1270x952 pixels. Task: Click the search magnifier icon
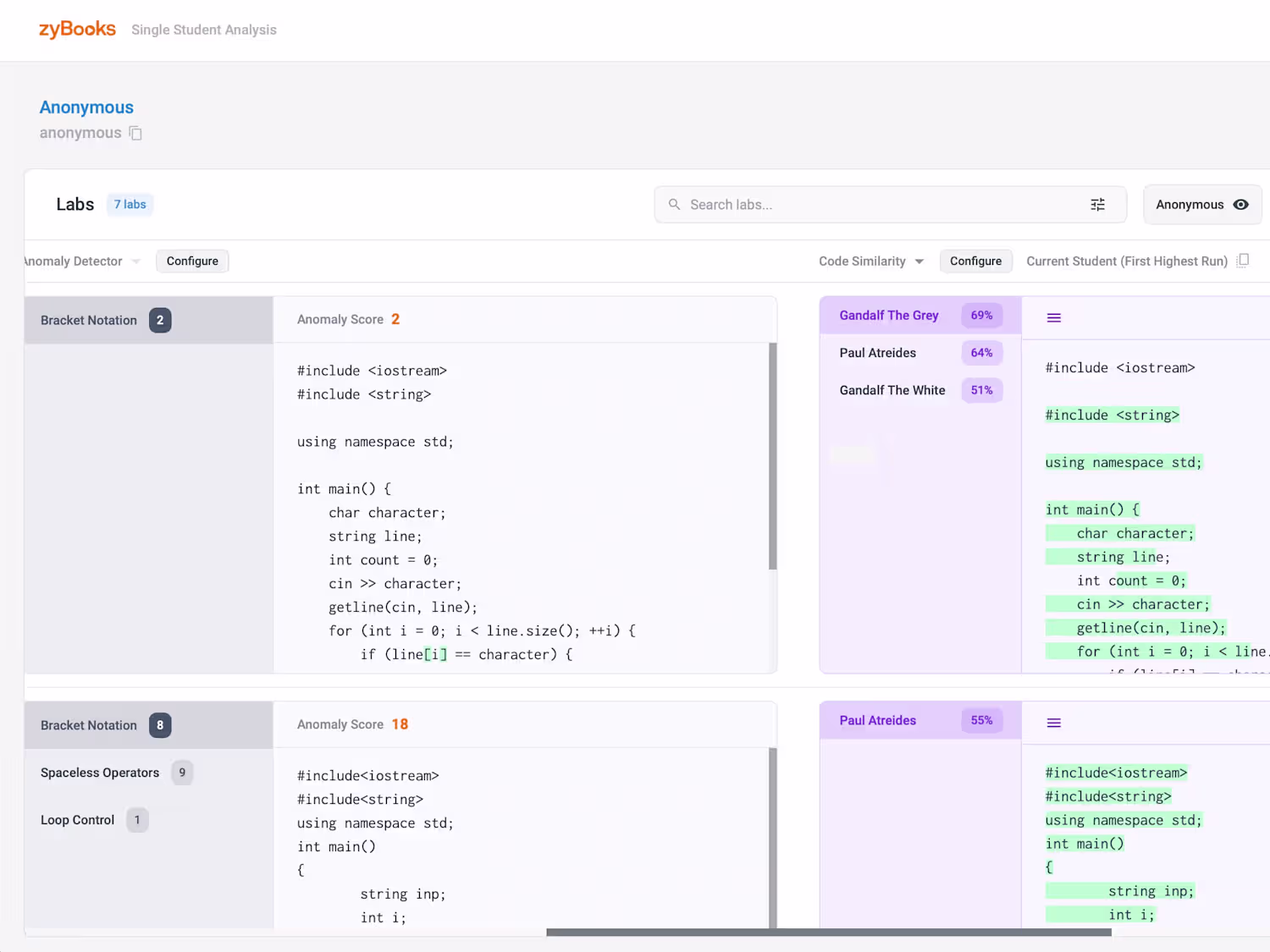(674, 205)
